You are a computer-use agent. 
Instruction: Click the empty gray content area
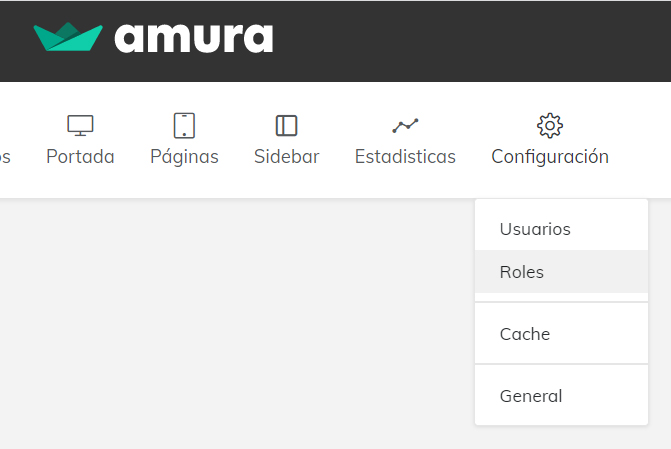(x=230, y=320)
